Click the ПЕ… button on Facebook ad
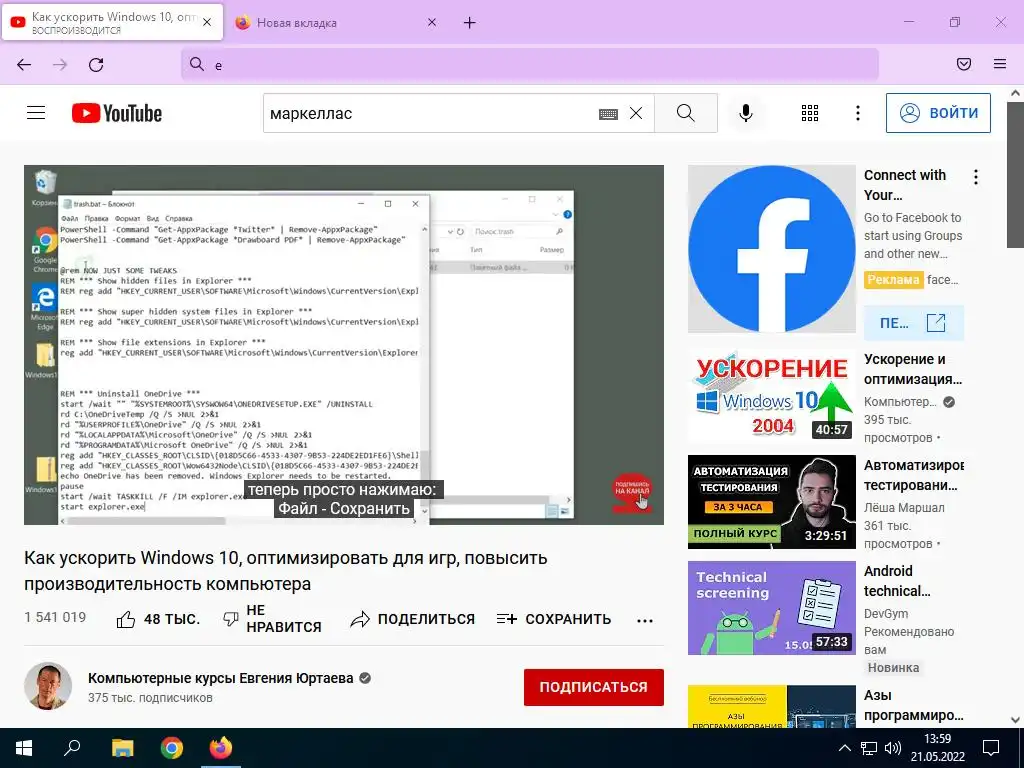1024x768 pixels. tap(914, 323)
